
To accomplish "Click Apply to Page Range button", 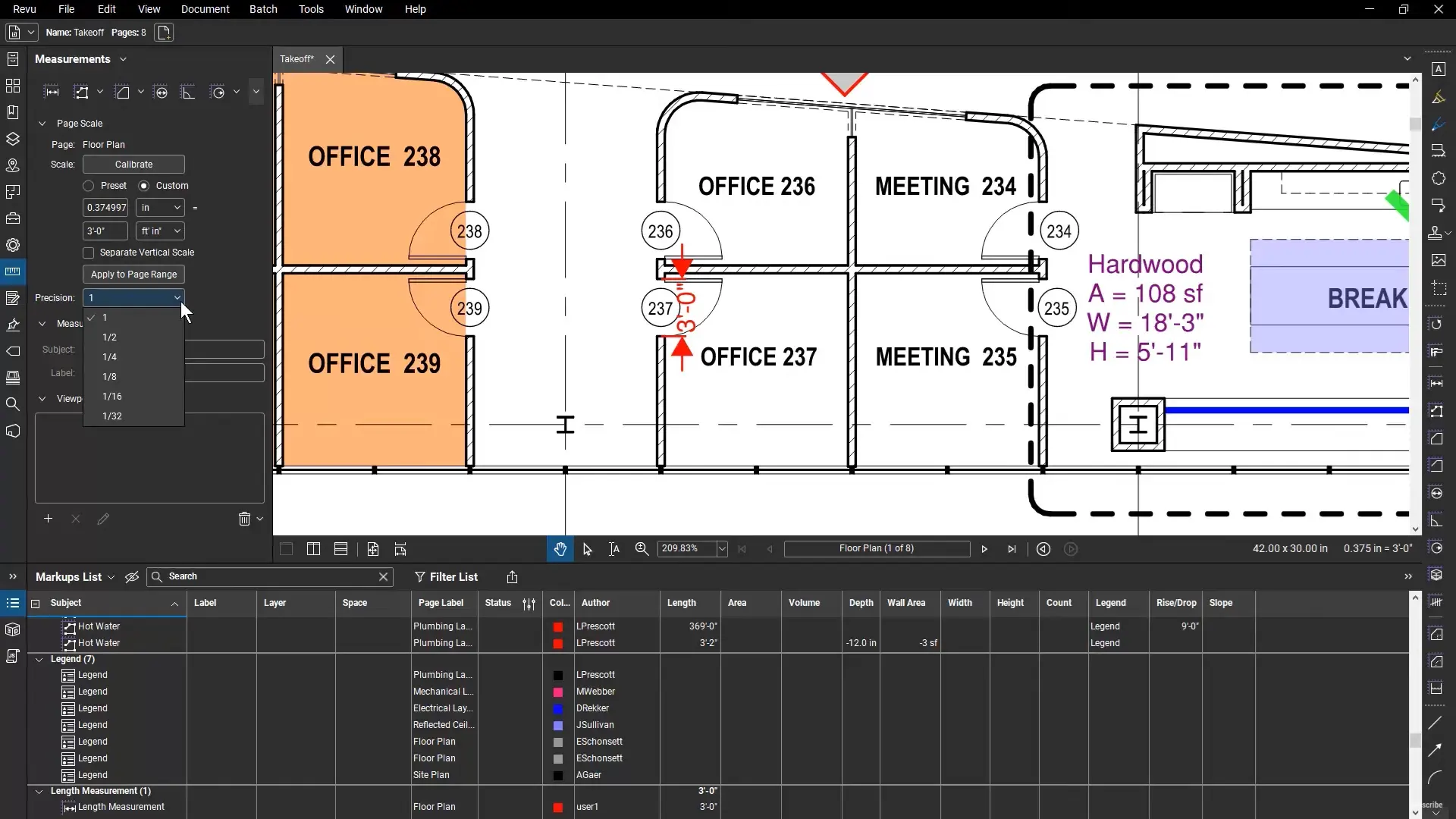I will [133, 275].
